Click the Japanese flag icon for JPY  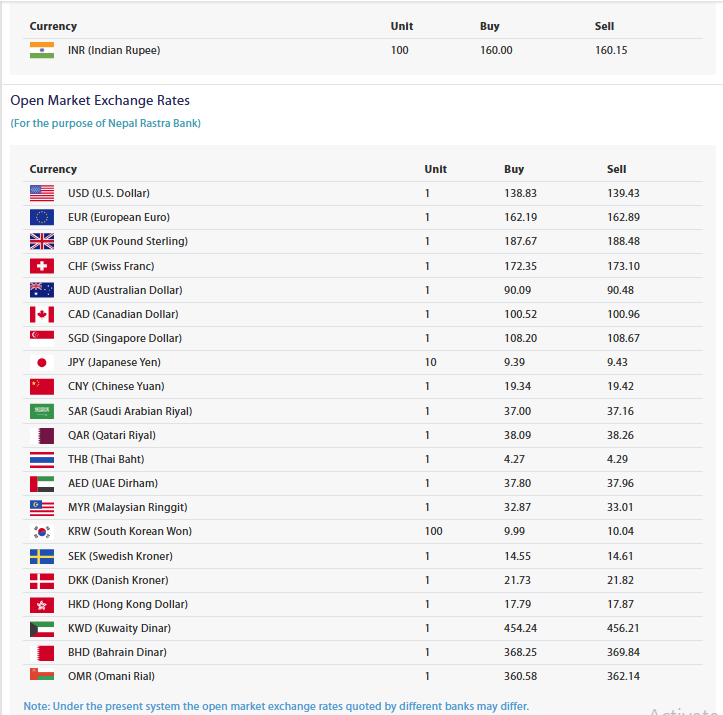(42, 363)
